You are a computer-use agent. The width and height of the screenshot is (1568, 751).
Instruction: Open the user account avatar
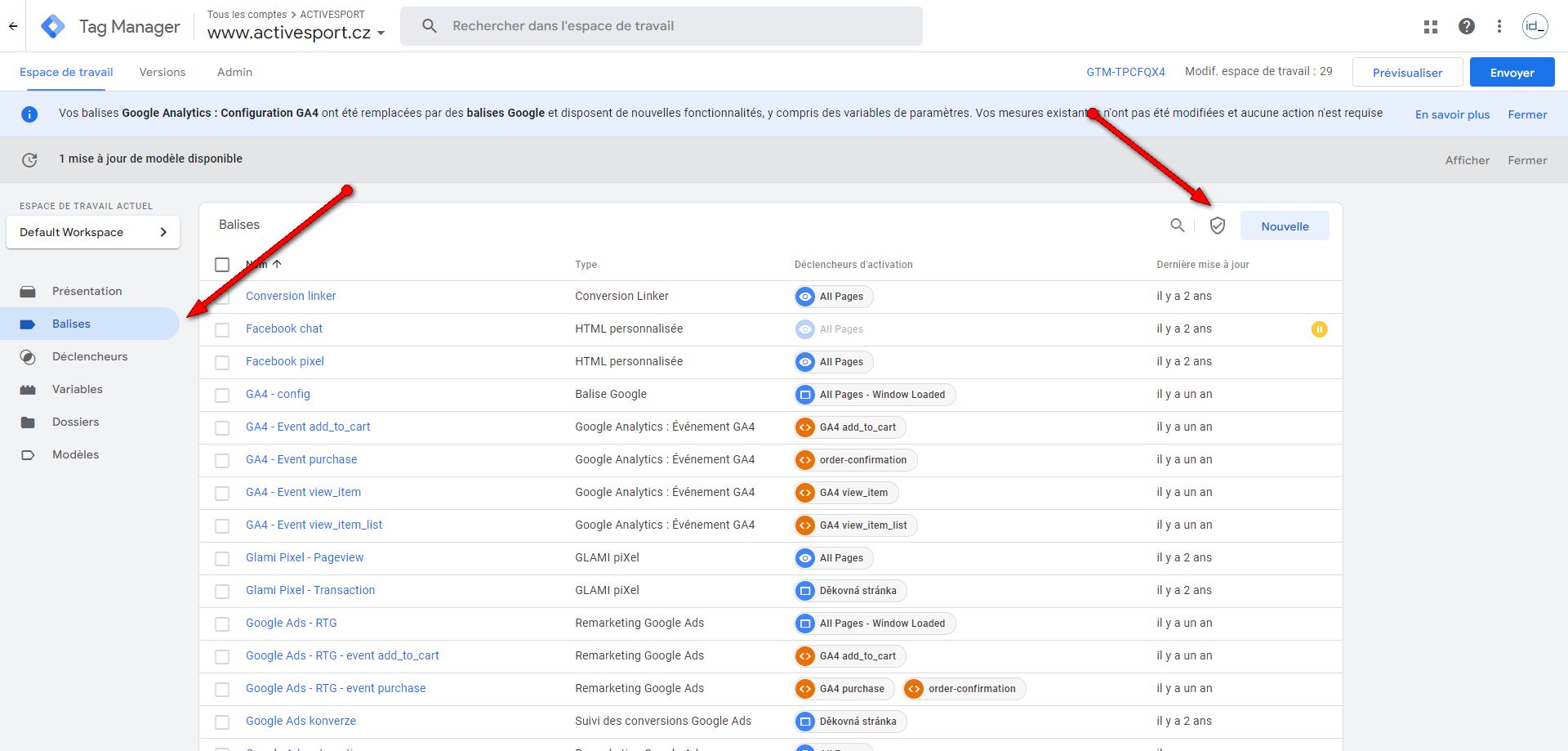tap(1535, 26)
